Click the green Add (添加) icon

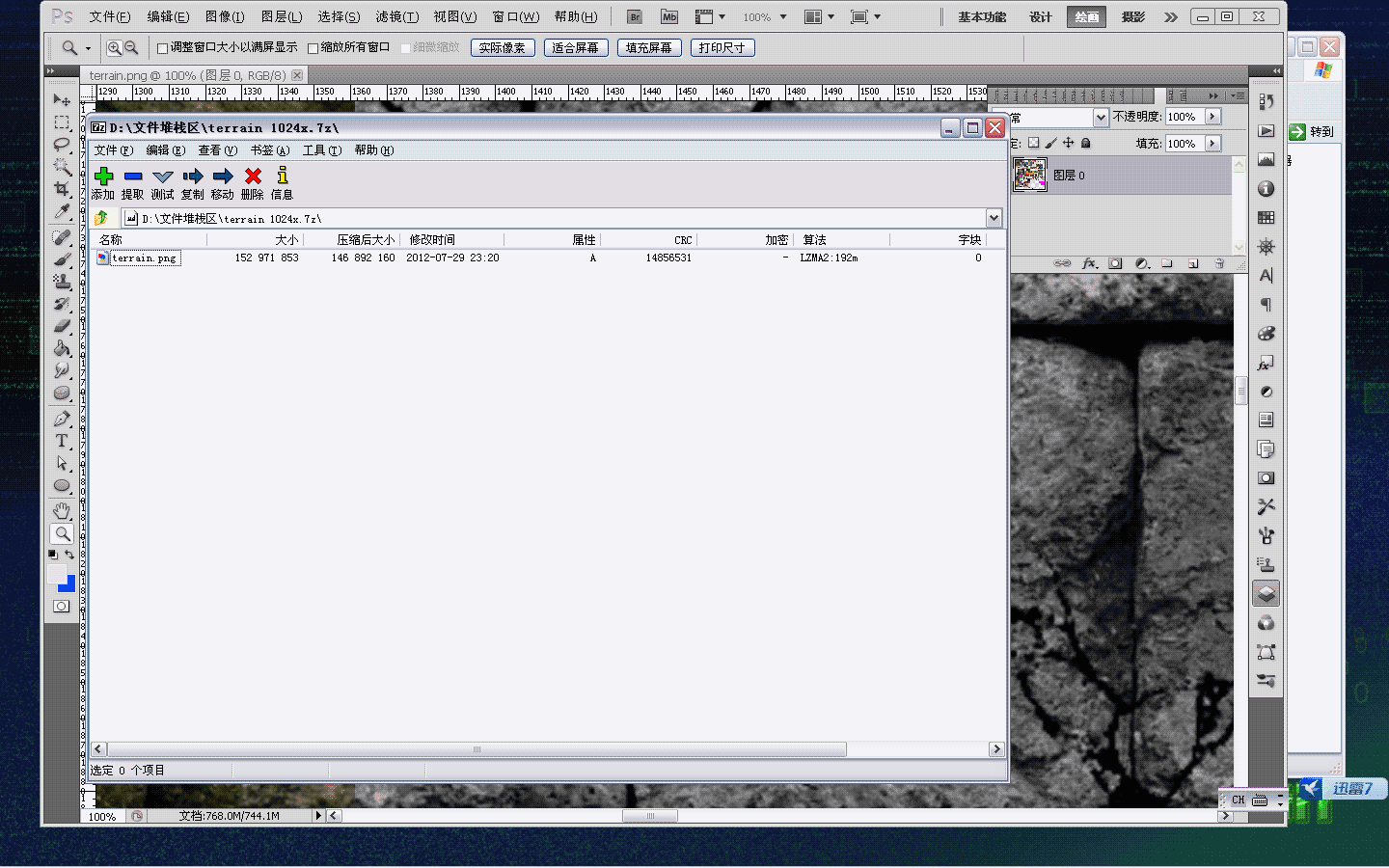[104, 176]
